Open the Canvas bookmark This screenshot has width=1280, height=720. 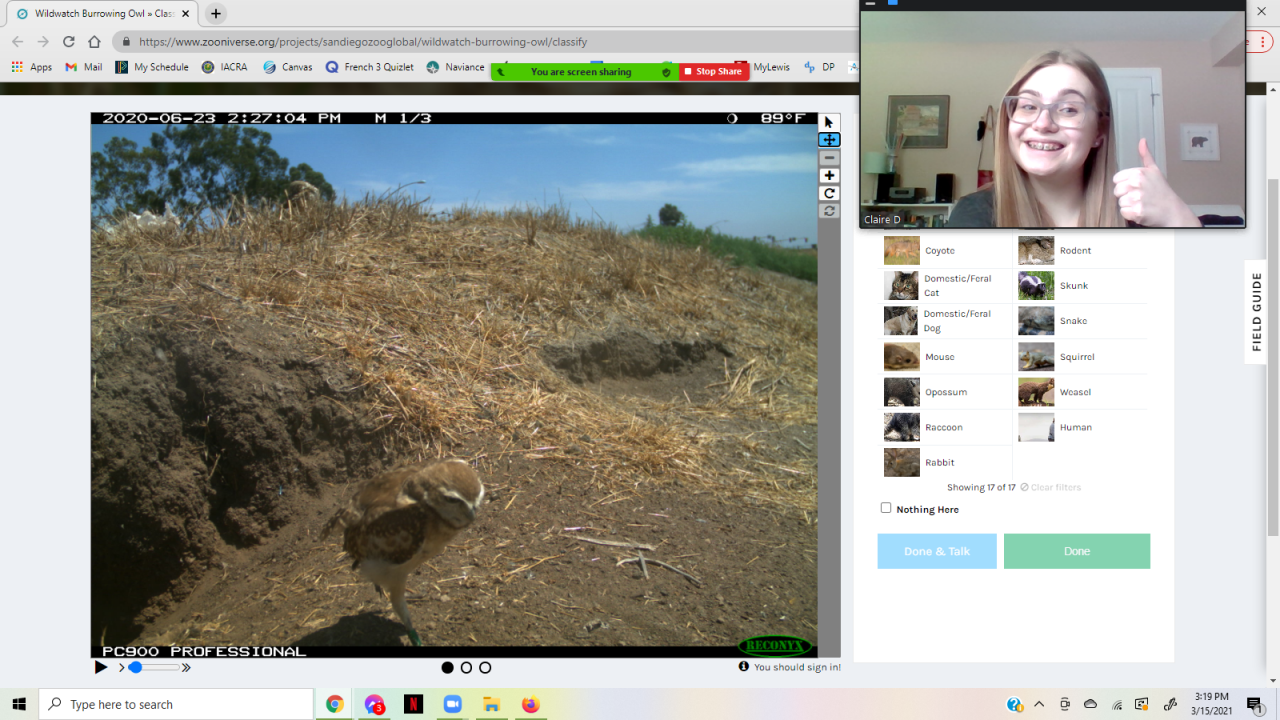(x=288, y=67)
